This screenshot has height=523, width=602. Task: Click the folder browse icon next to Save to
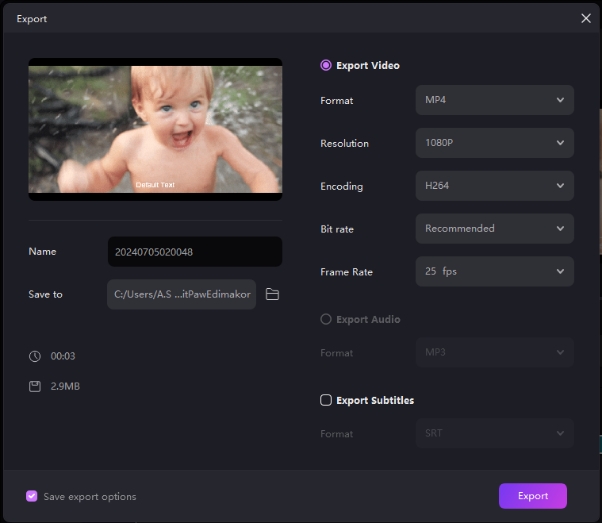click(x=272, y=295)
